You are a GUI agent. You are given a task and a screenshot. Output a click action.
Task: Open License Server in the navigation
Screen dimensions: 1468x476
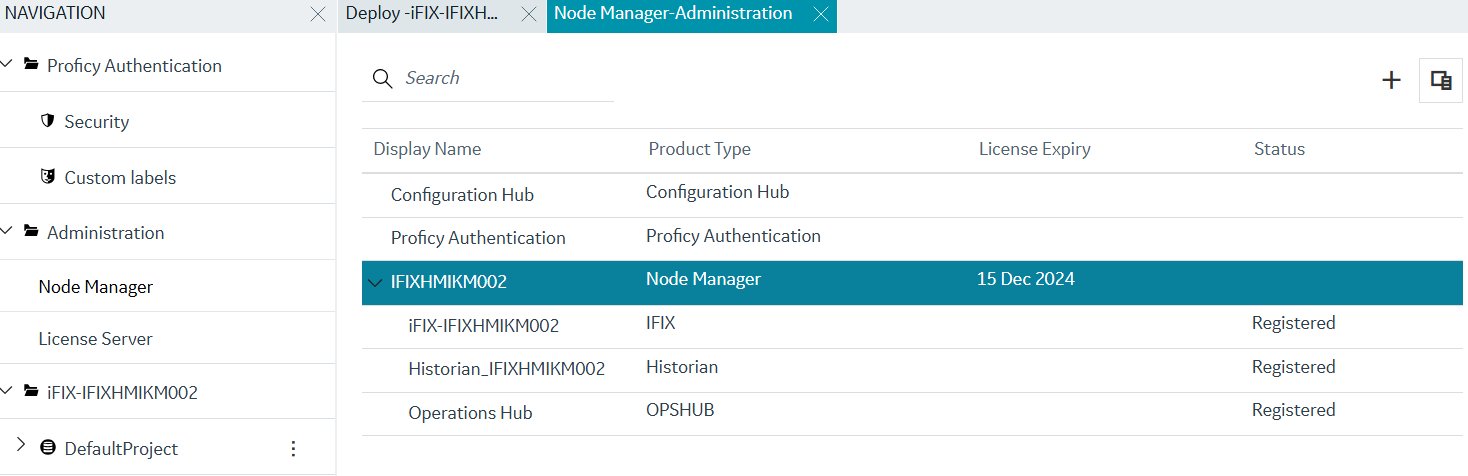[x=96, y=339]
